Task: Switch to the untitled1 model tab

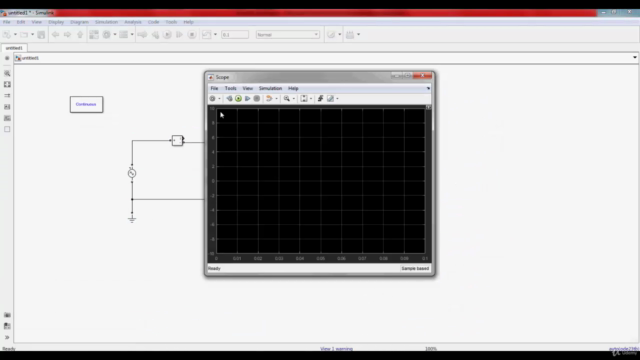Action: 14,48
